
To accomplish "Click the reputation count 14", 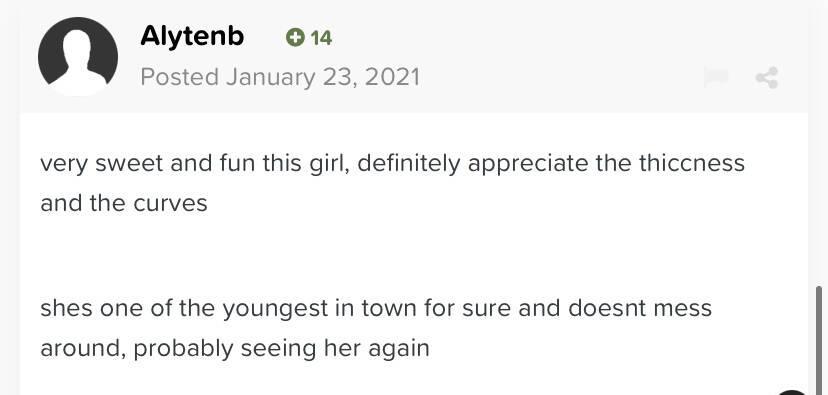I will click(x=321, y=38).
